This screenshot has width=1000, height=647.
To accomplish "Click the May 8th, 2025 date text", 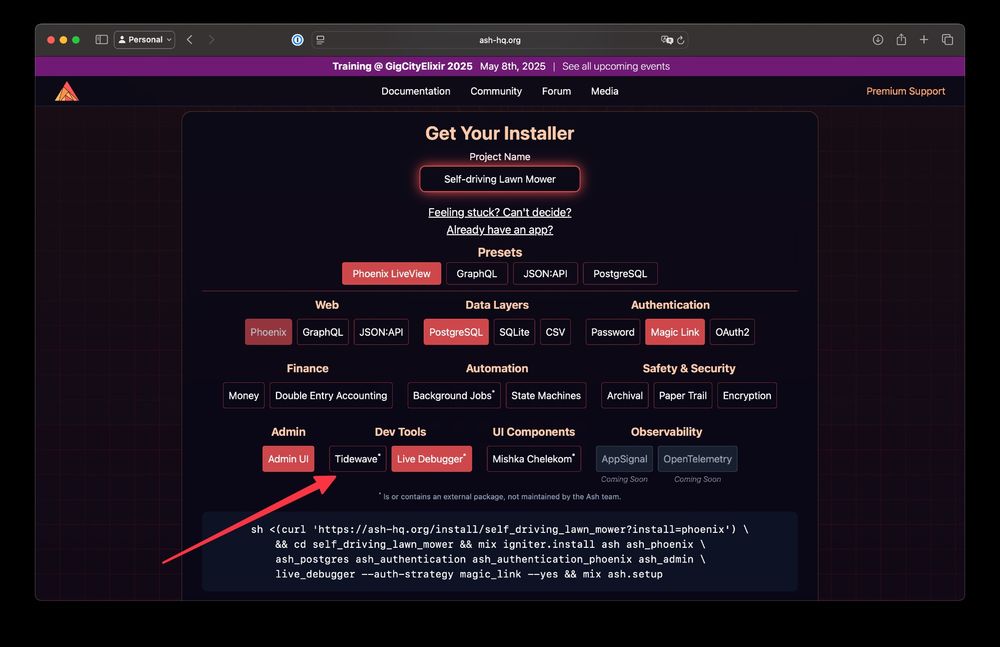I will tap(513, 66).
